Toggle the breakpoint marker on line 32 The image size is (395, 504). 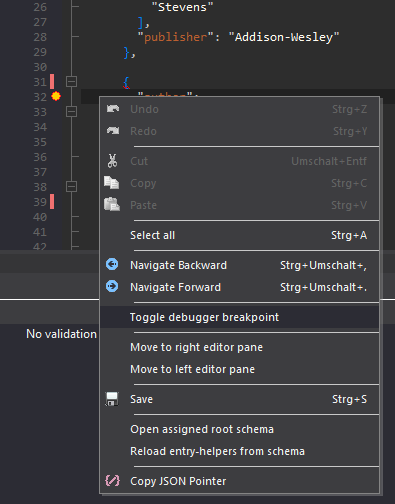pyautogui.click(x=56, y=96)
